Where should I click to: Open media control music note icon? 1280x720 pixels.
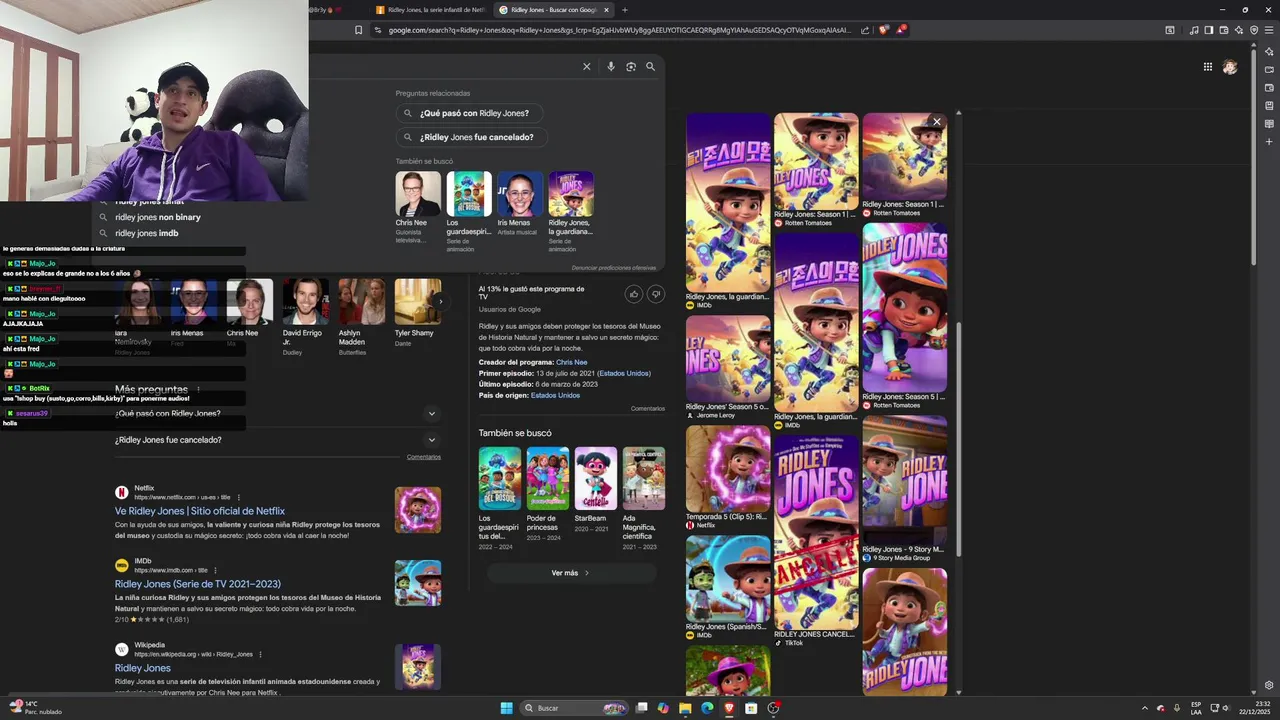pyautogui.click(x=1194, y=30)
